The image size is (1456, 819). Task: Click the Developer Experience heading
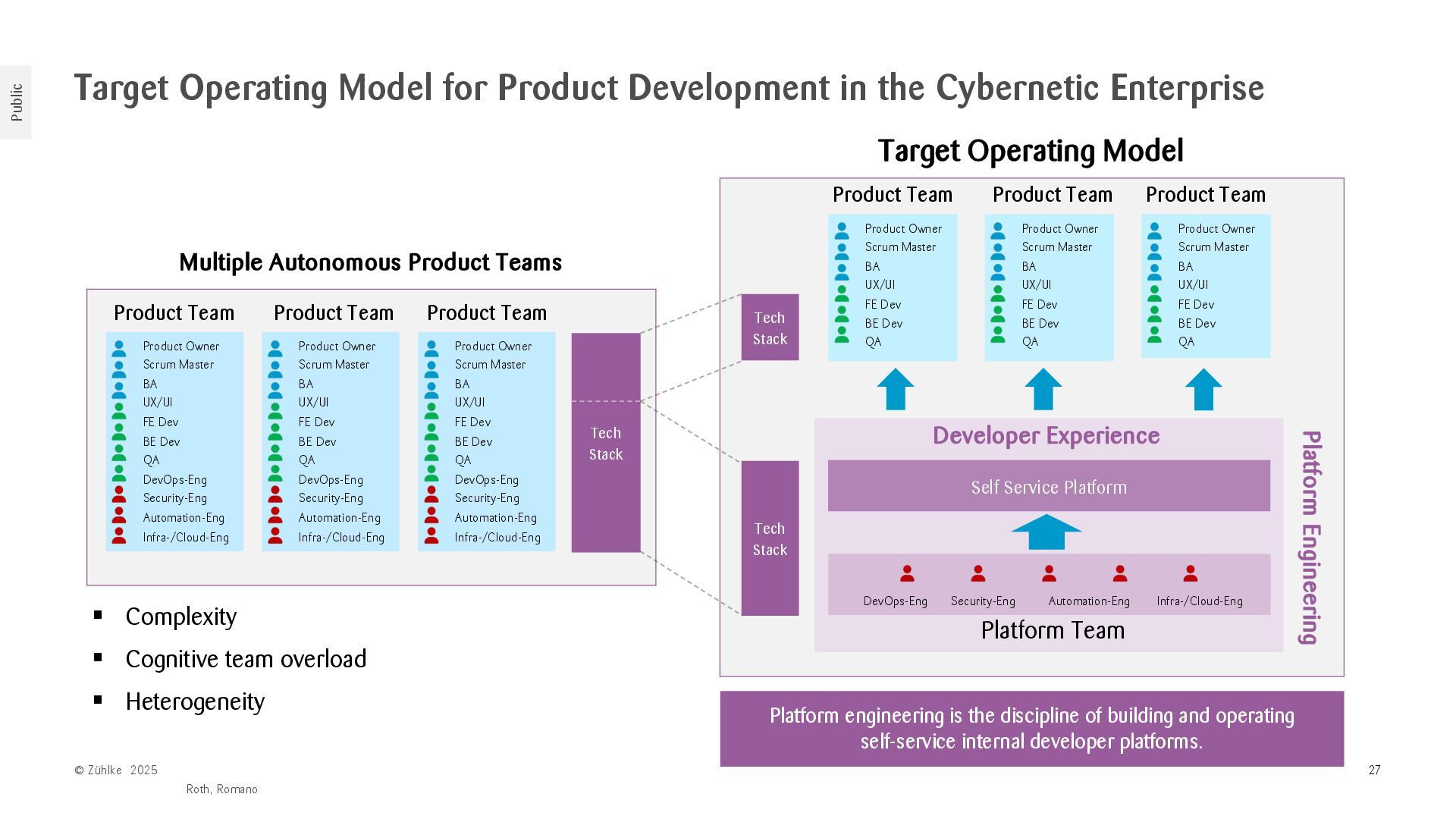coord(1046,436)
